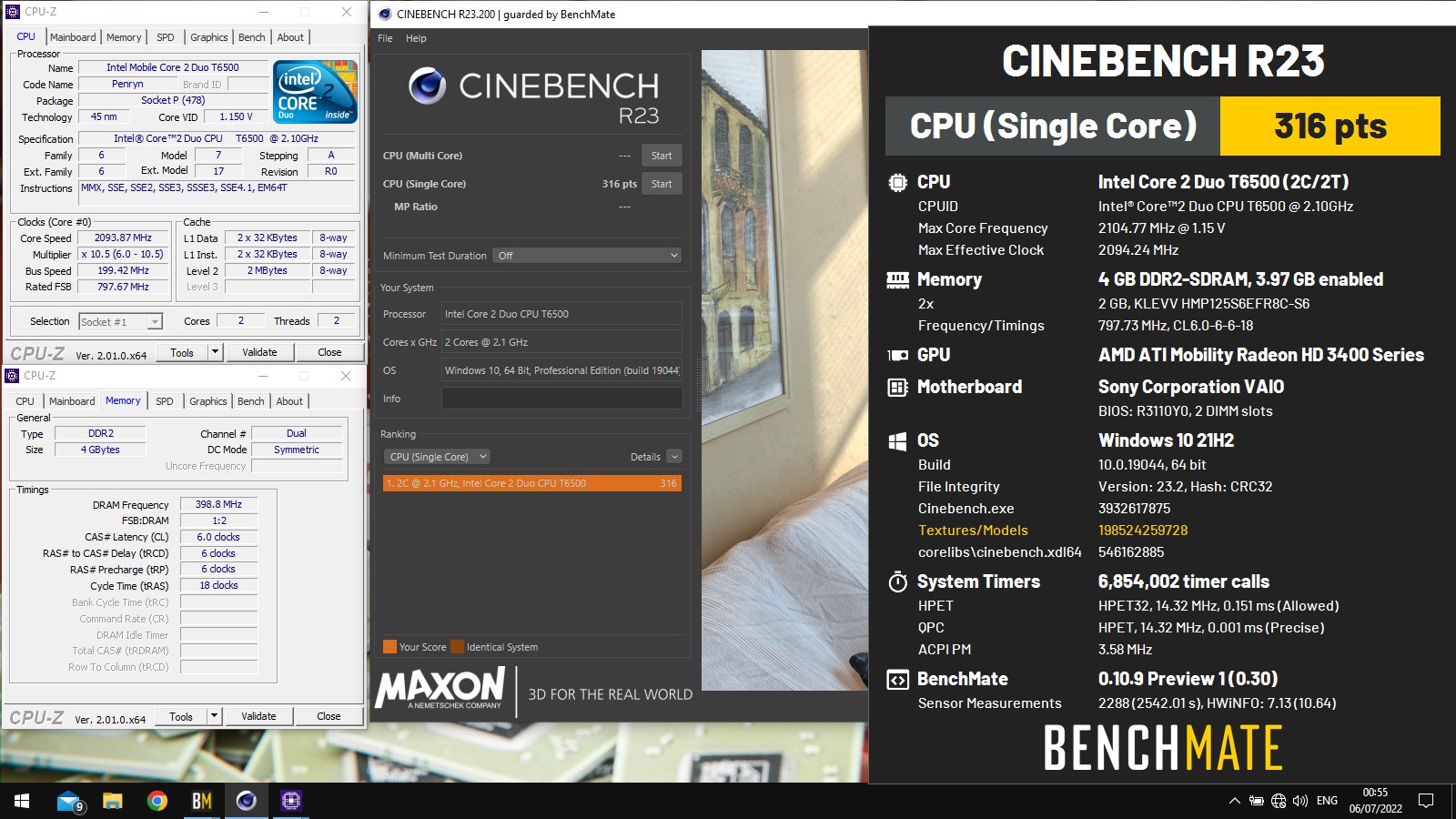1456x819 pixels.
Task: Start CPU Multi Core test
Action: 662,156
